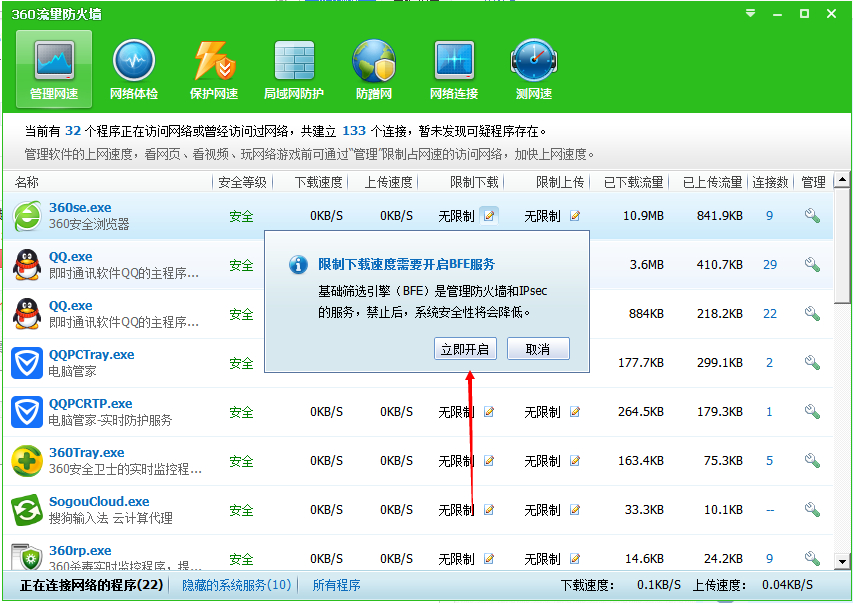Viewport: 853px width, 603px height.
Task: Open manage wrench for 360se.exe
Action: tap(812, 216)
